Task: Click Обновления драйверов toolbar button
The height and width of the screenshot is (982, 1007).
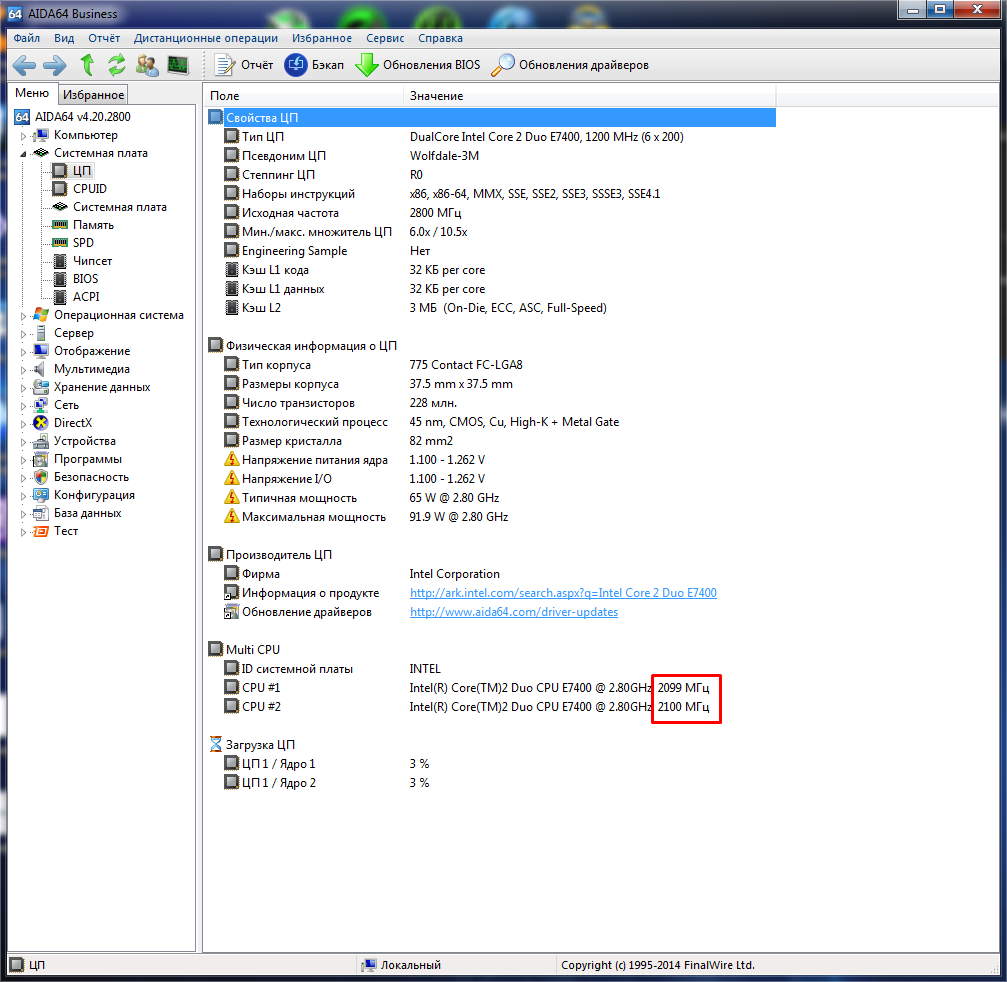Action: 570,65
